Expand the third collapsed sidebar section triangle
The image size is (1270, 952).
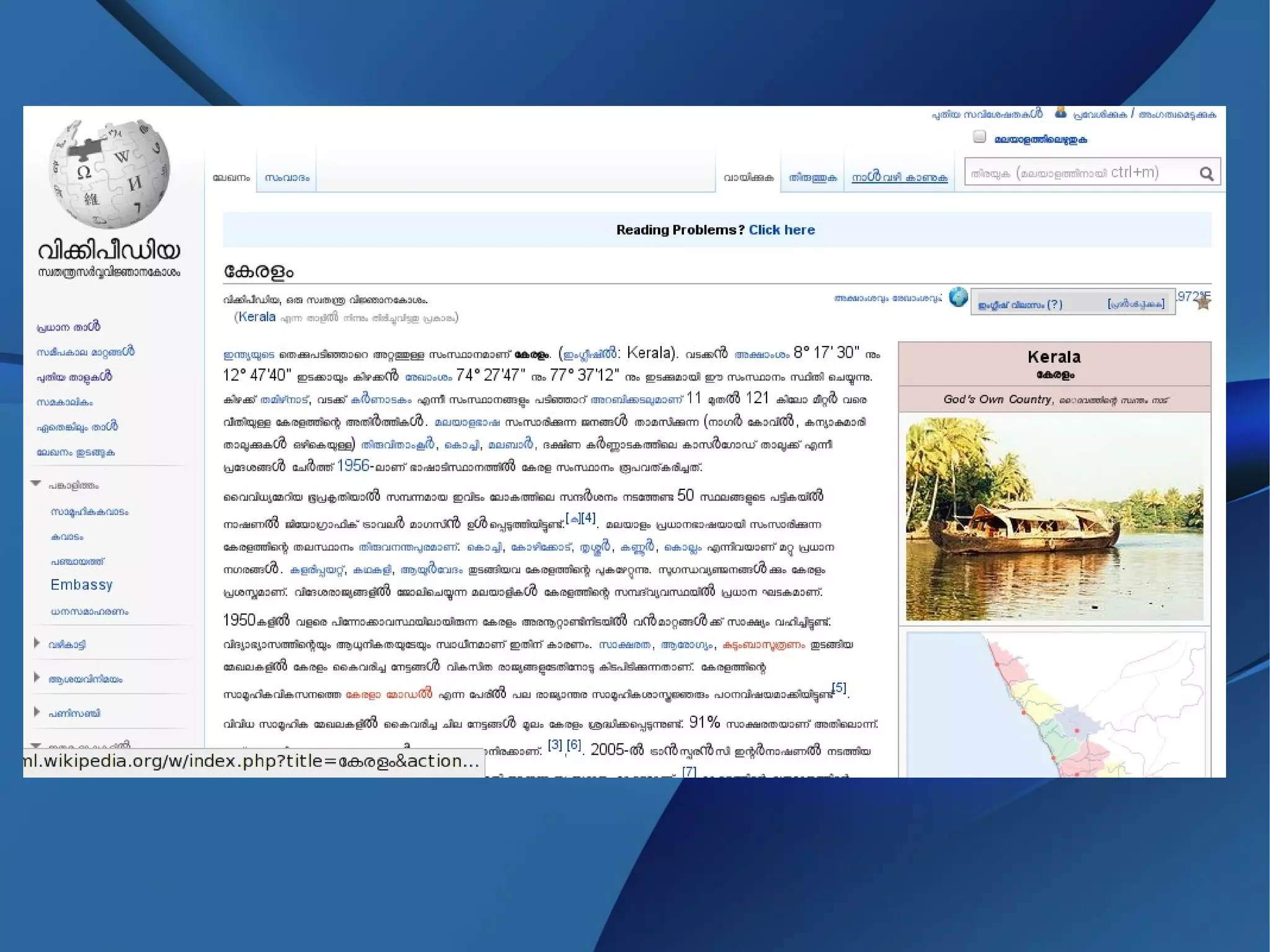(37, 678)
